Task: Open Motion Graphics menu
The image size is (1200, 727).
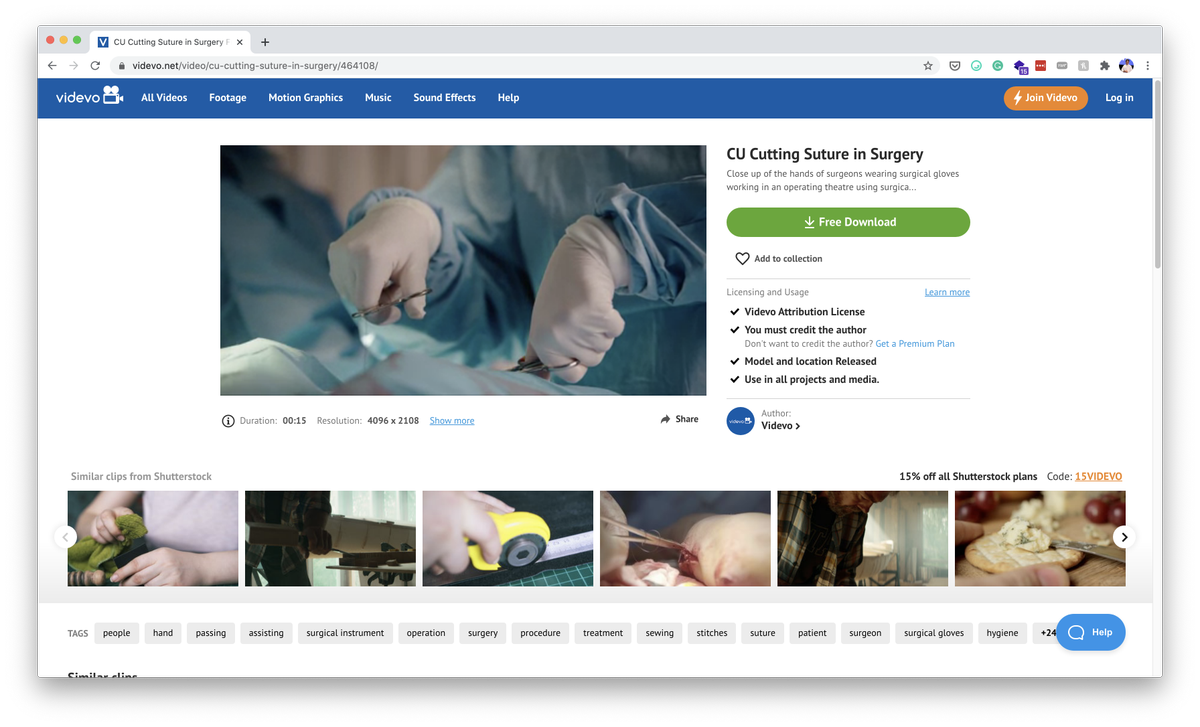Action: [306, 98]
